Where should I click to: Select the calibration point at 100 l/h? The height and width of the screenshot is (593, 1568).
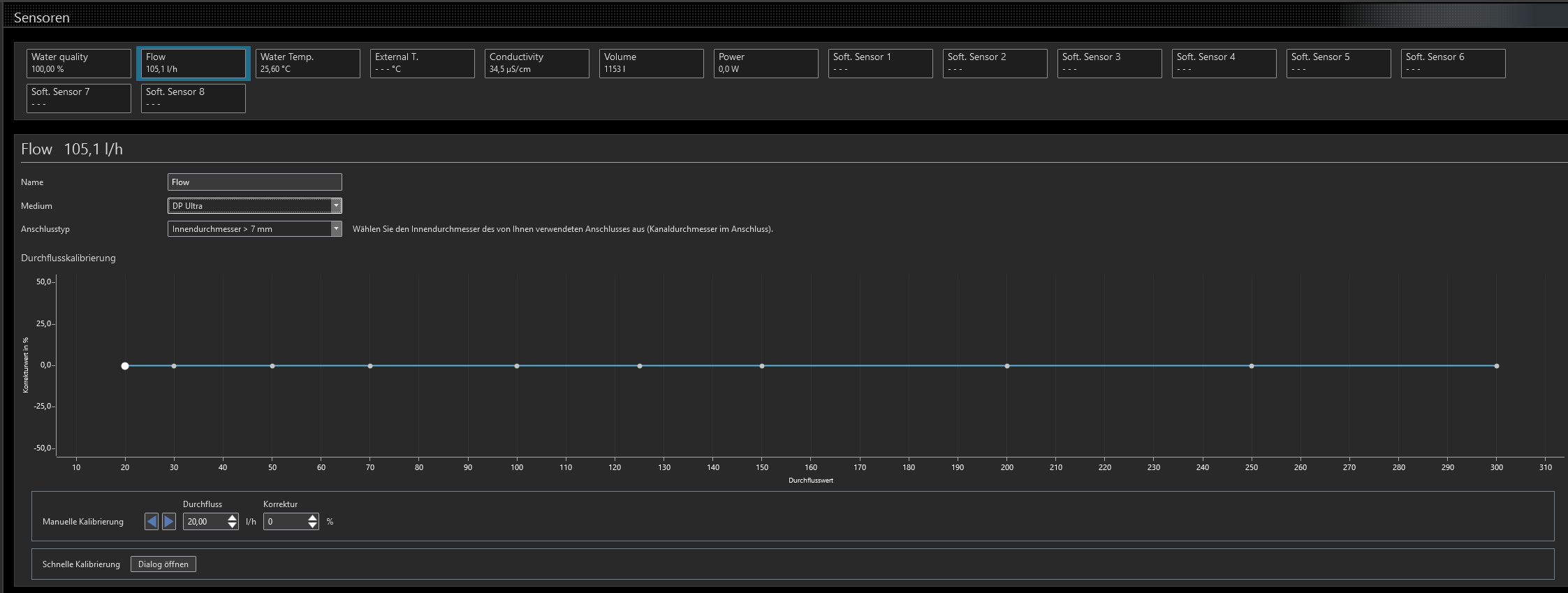pyautogui.click(x=517, y=366)
